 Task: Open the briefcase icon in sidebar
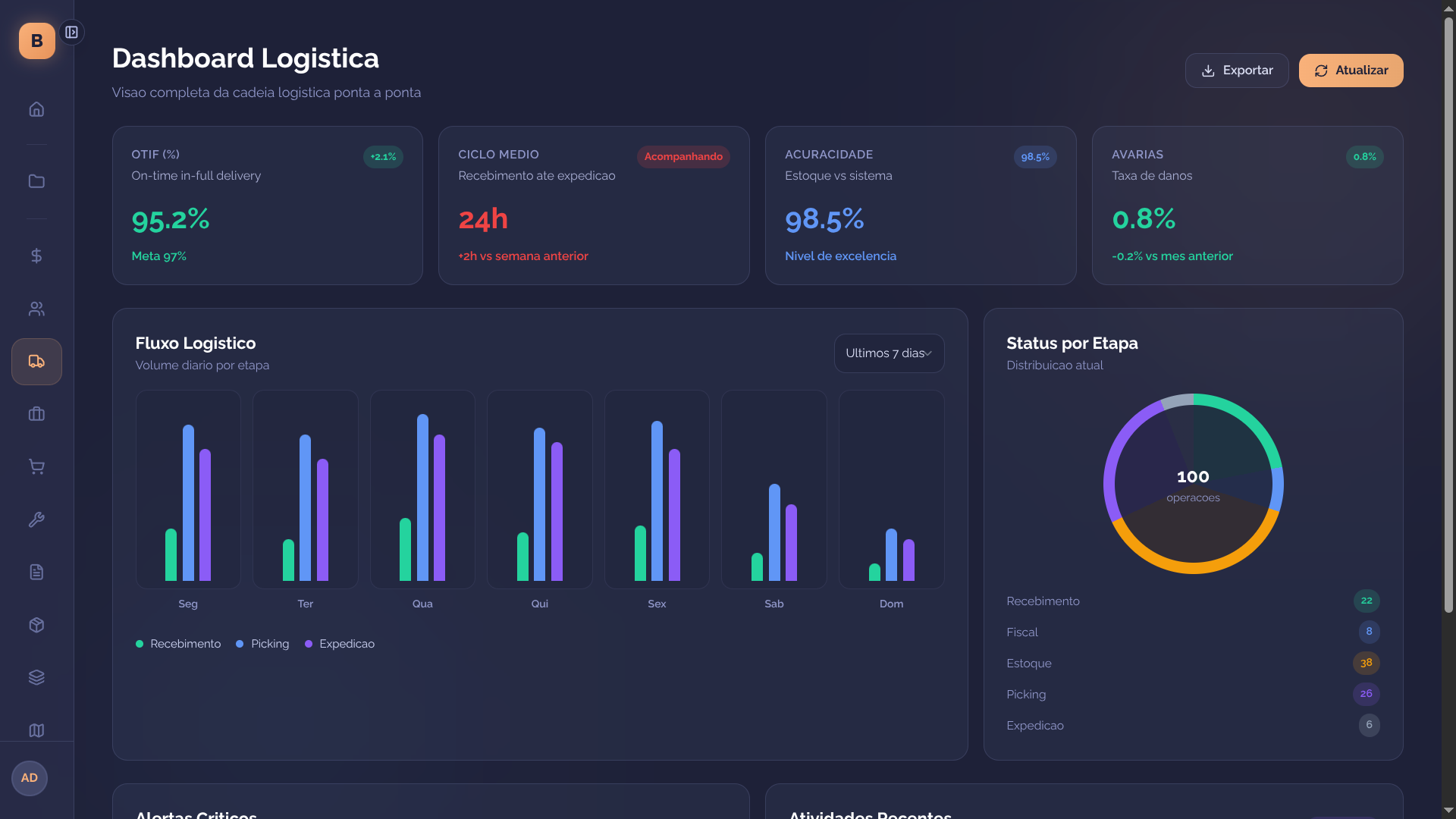click(x=36, y=414)
